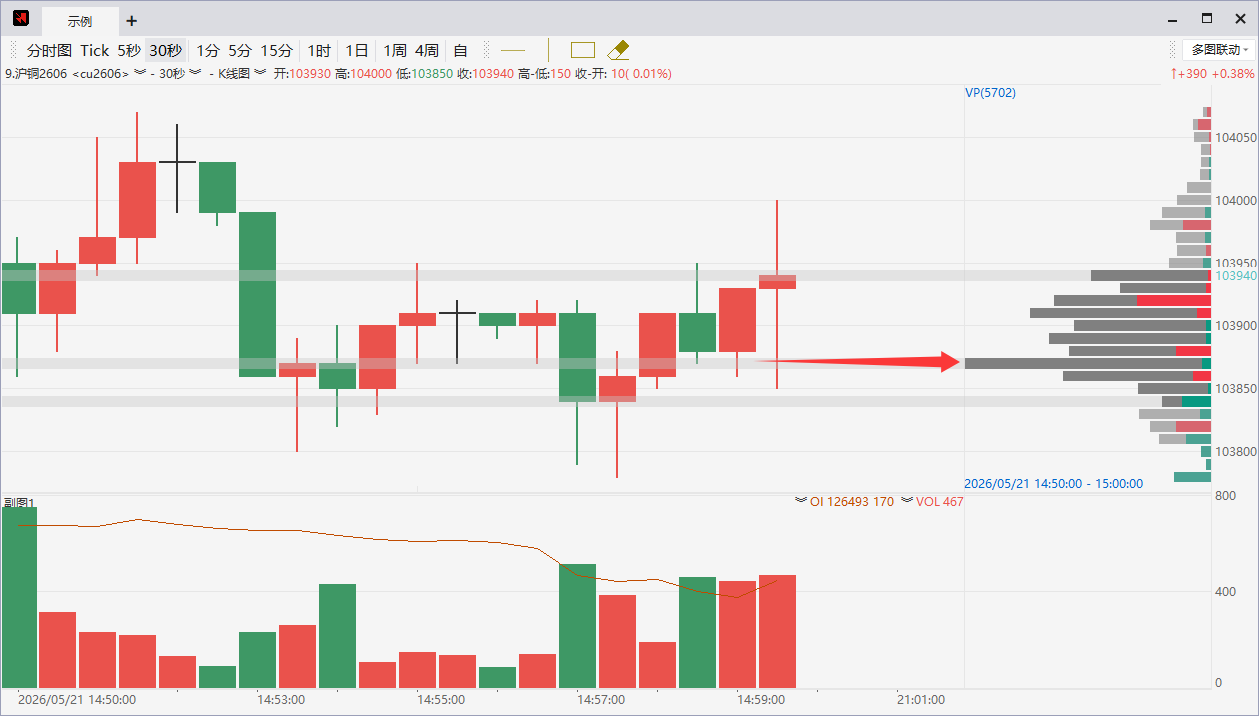Click the 104050 price axis label
This screenshot has height=716, width=1259.
coord(1236,137)
